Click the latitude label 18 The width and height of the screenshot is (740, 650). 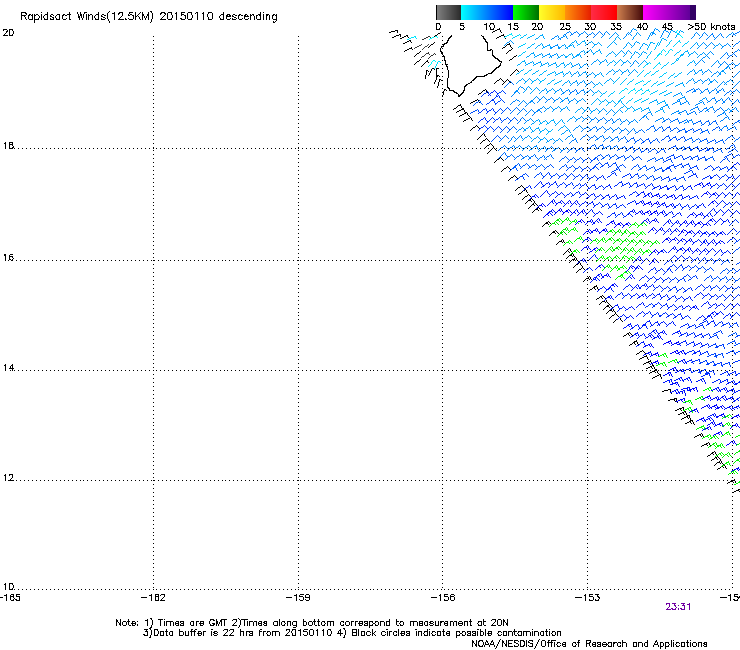pyautogui.click(x=8, y=146)
